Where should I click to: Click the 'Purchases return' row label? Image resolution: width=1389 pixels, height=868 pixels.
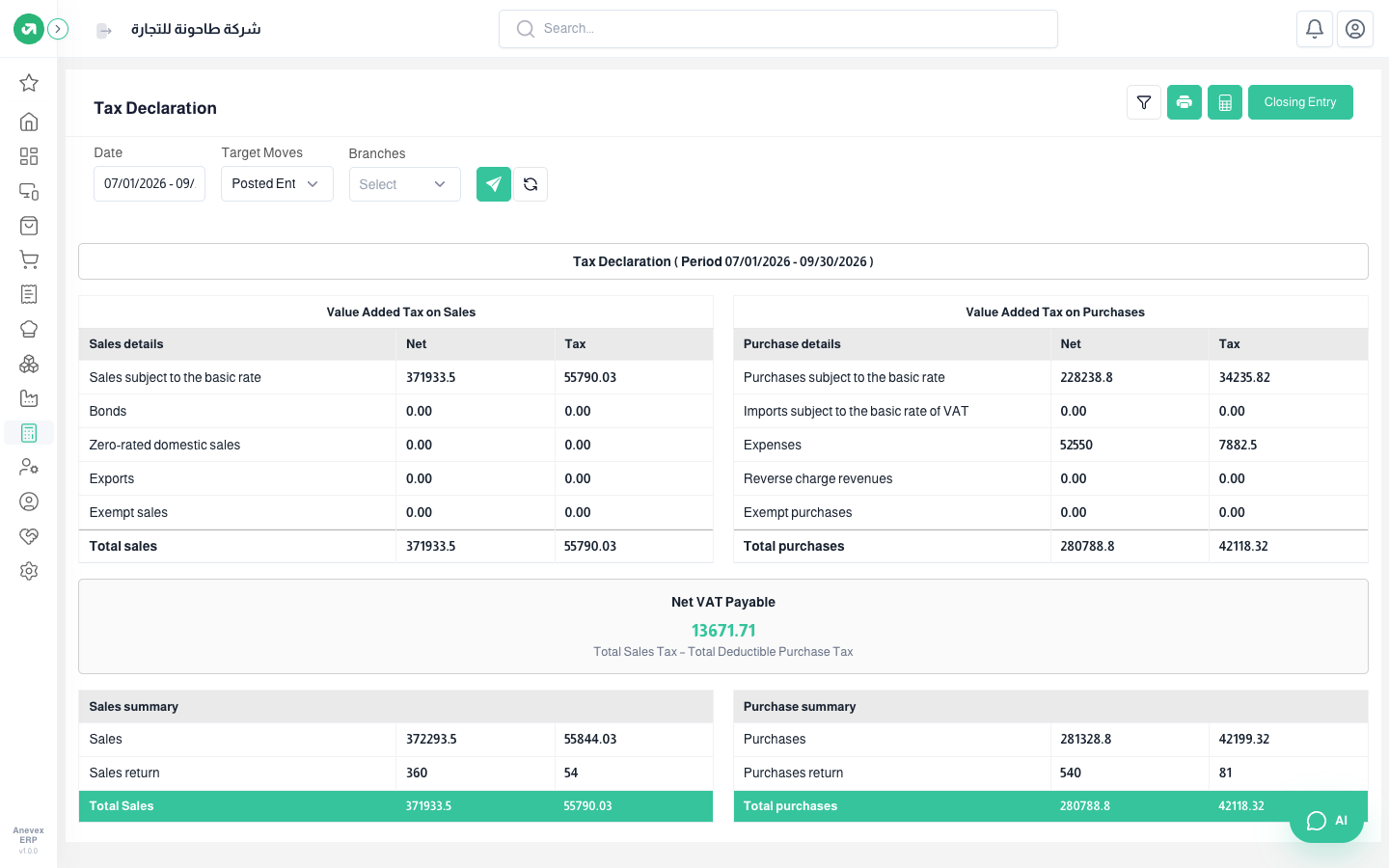pyautogui.click(x=793, y=773)
